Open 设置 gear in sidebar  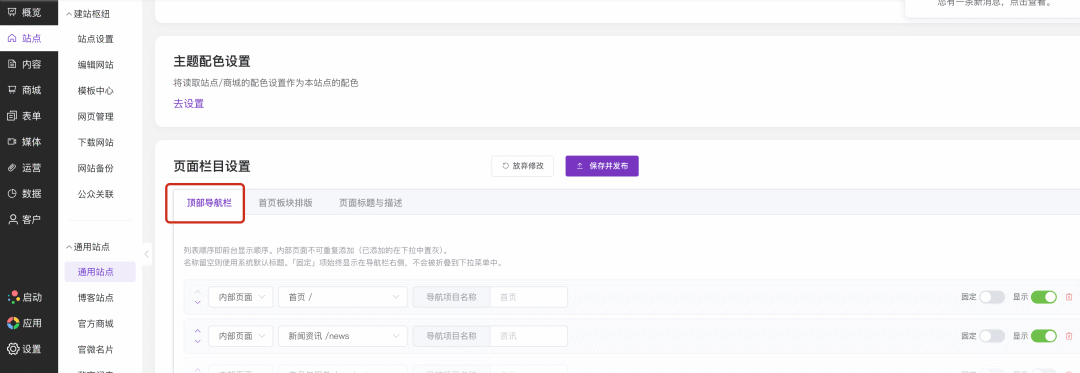25,349
